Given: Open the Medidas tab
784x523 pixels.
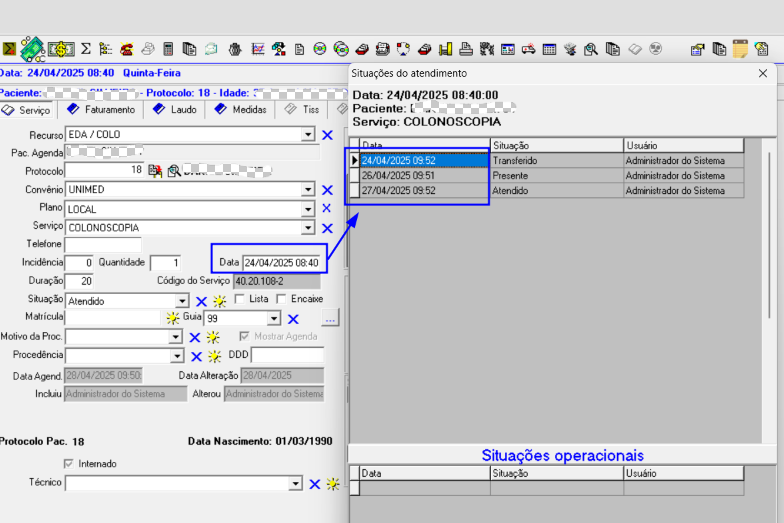Looking at the screenshot, I should click(x=240, y=110).
